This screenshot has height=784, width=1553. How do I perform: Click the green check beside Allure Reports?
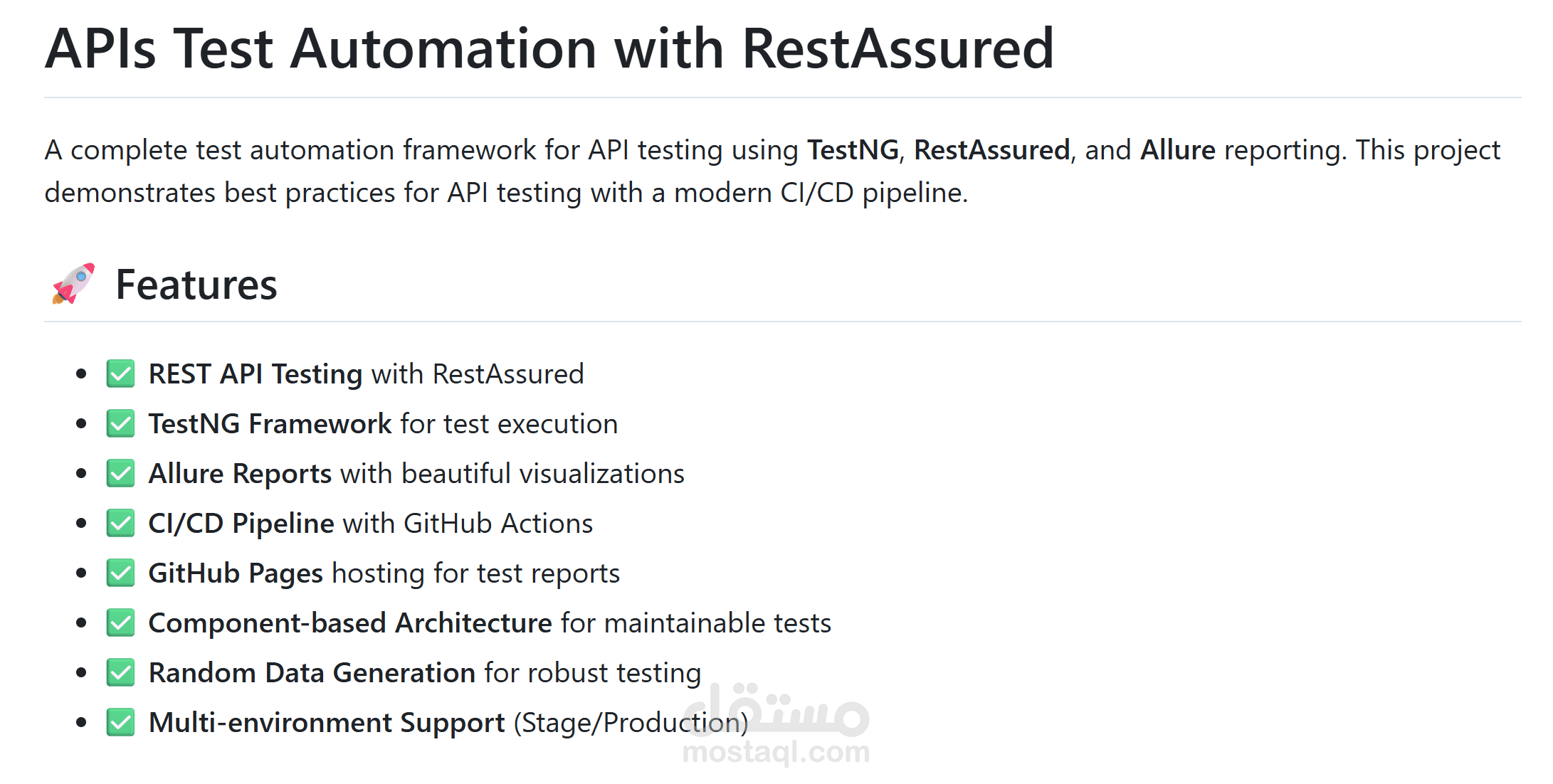[120, 474]
